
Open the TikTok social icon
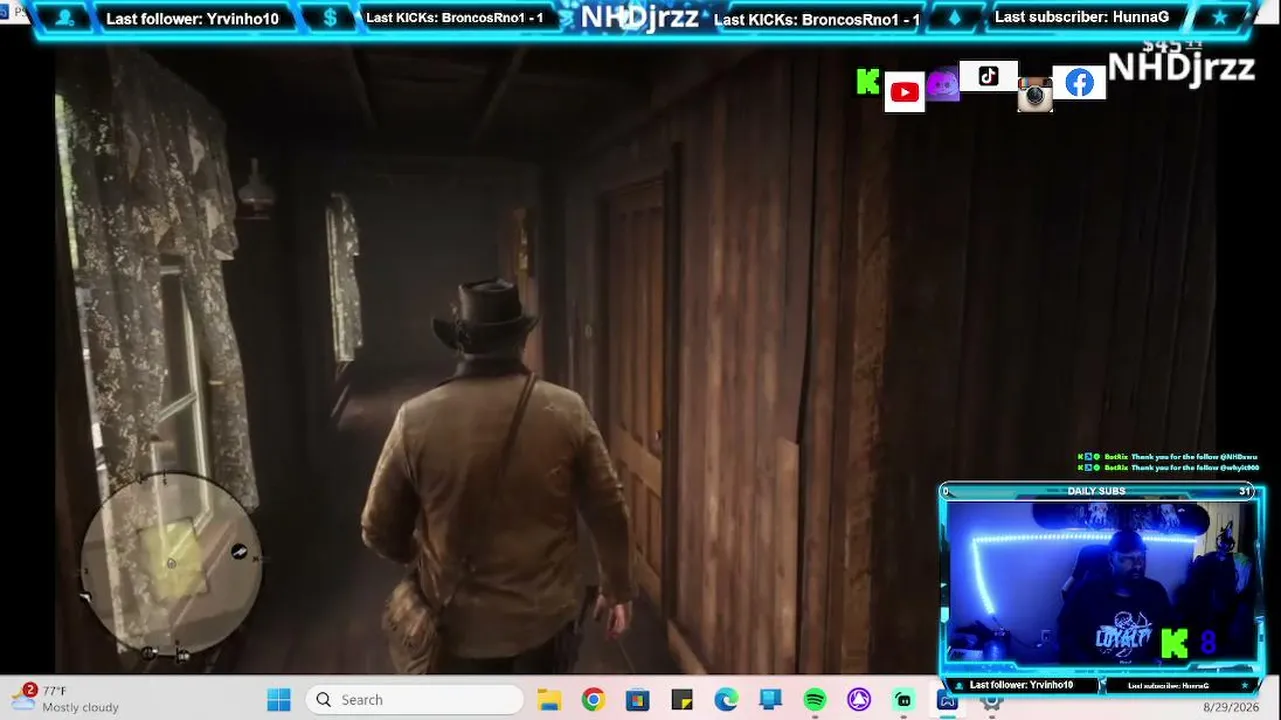(x=988, y=76)
